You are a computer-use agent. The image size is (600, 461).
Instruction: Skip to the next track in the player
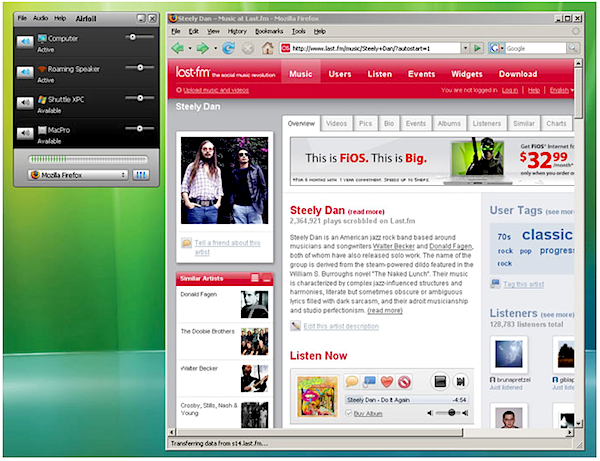coord(461,381)
